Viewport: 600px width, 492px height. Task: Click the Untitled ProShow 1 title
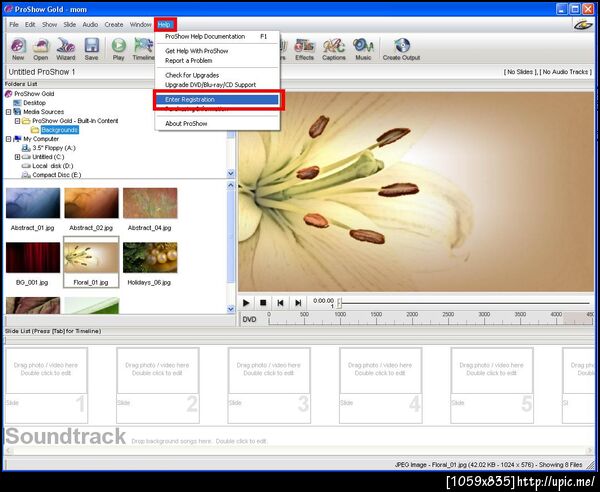tap(42, 72)
